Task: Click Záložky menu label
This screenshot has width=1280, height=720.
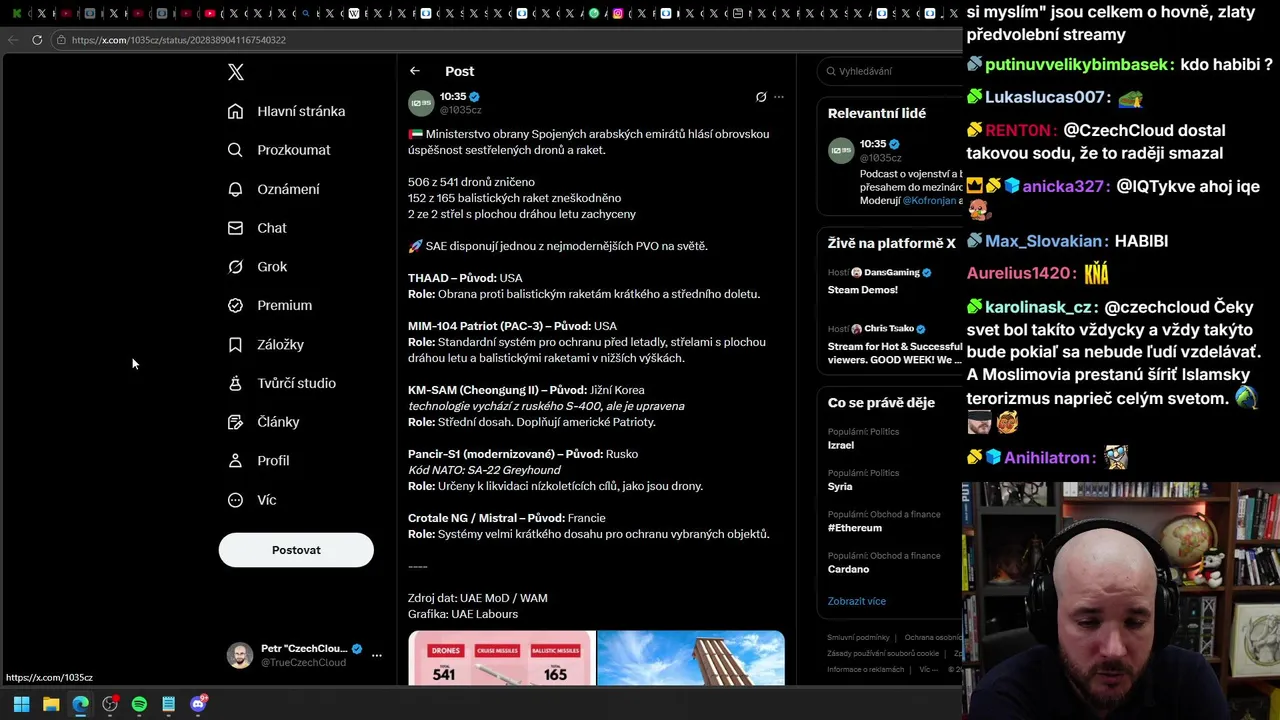Action: [280, 344]
